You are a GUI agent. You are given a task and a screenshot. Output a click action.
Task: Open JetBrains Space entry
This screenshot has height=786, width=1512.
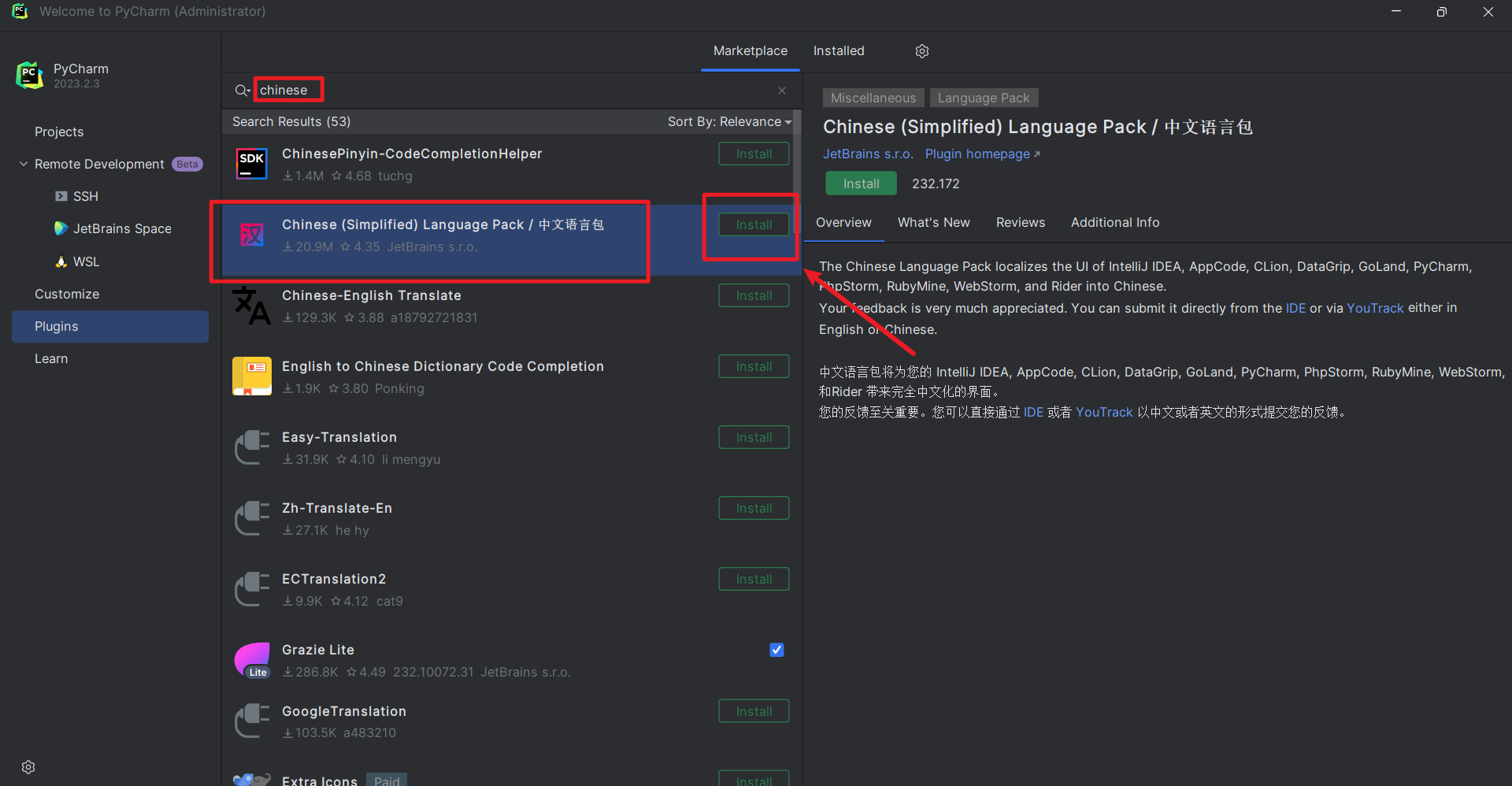[x=113, y=228]
